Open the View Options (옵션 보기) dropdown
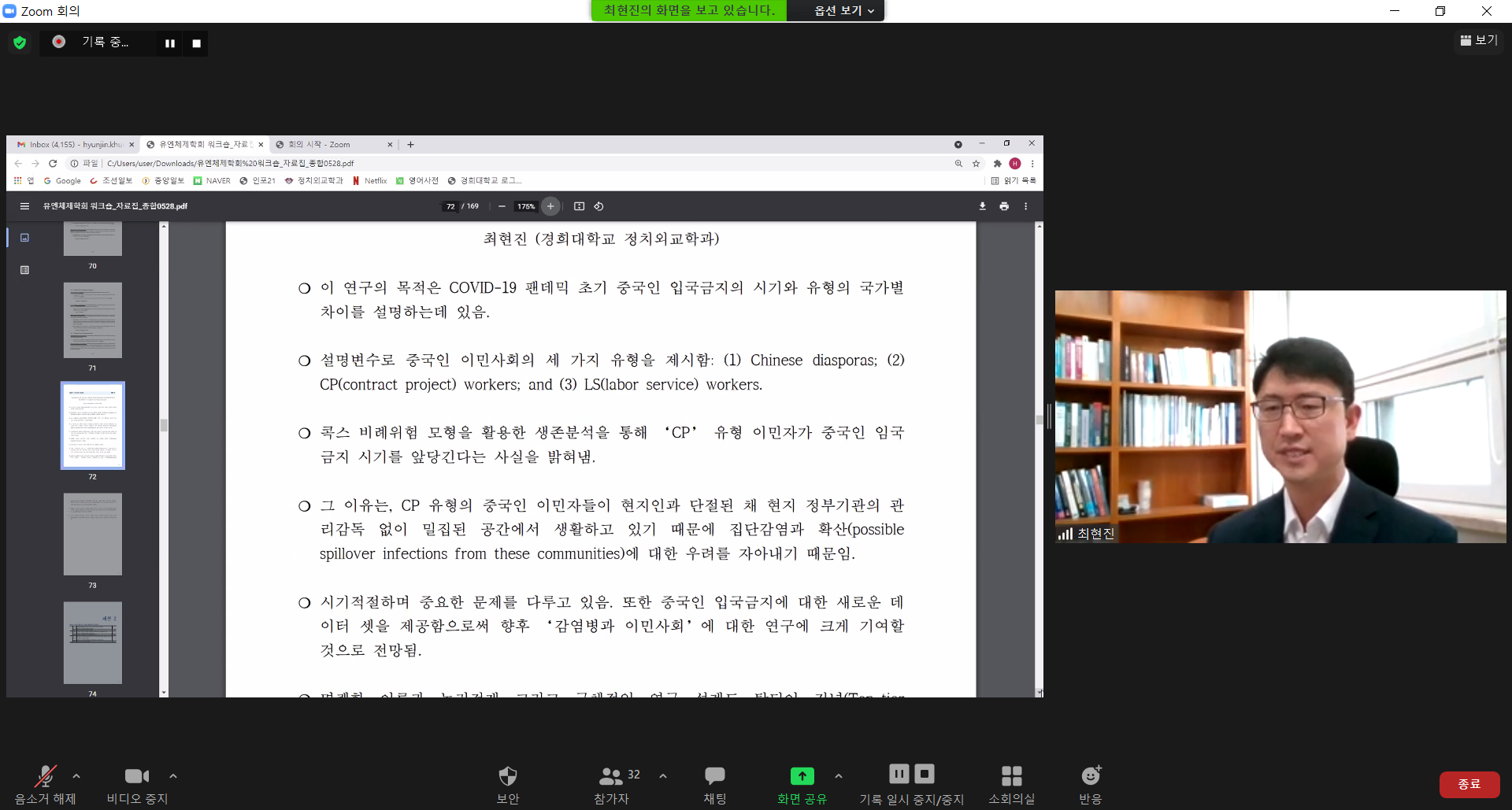Viewport: 1512px width, 810px height. click(843, 10)
